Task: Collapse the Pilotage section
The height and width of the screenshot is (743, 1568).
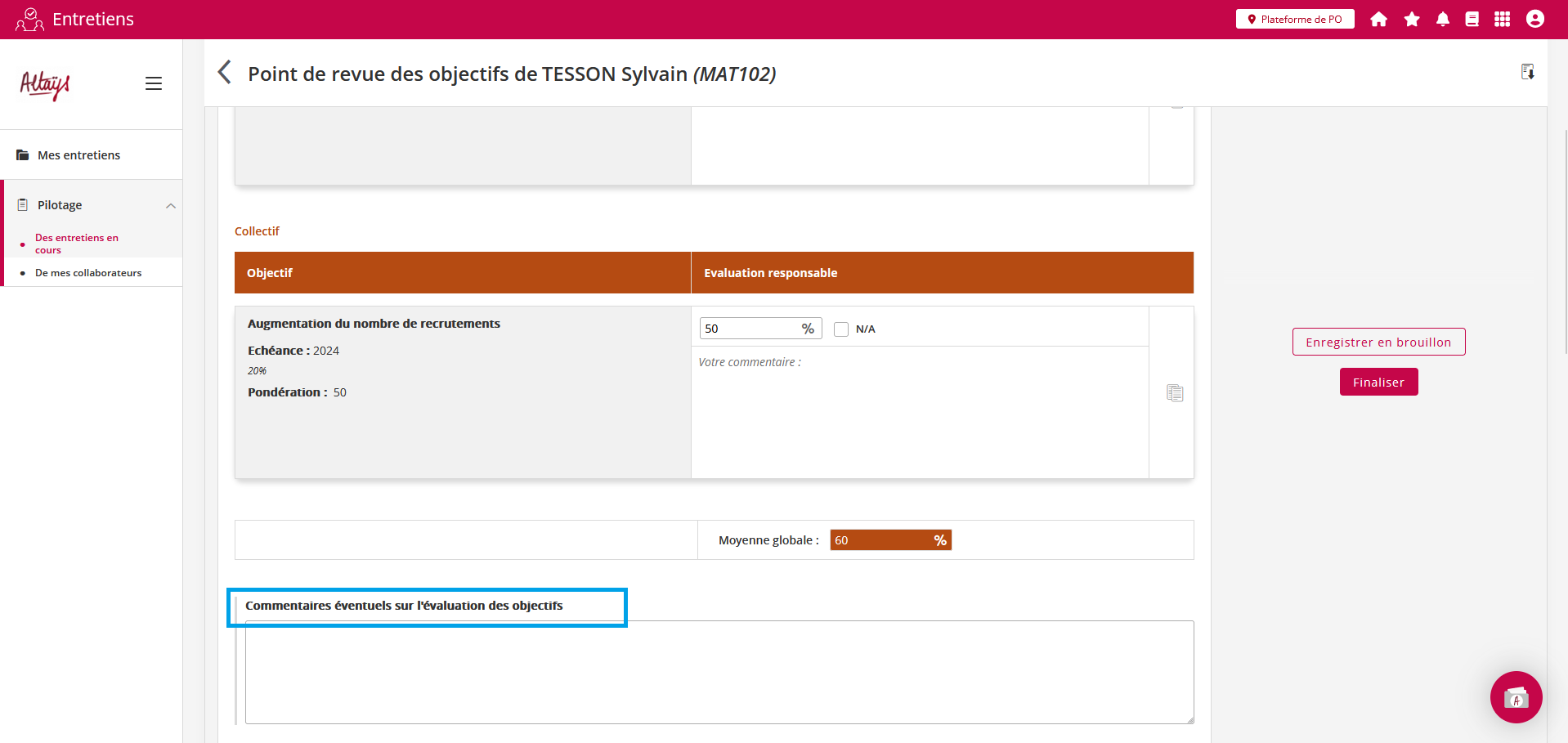Action: coord(171,205)
